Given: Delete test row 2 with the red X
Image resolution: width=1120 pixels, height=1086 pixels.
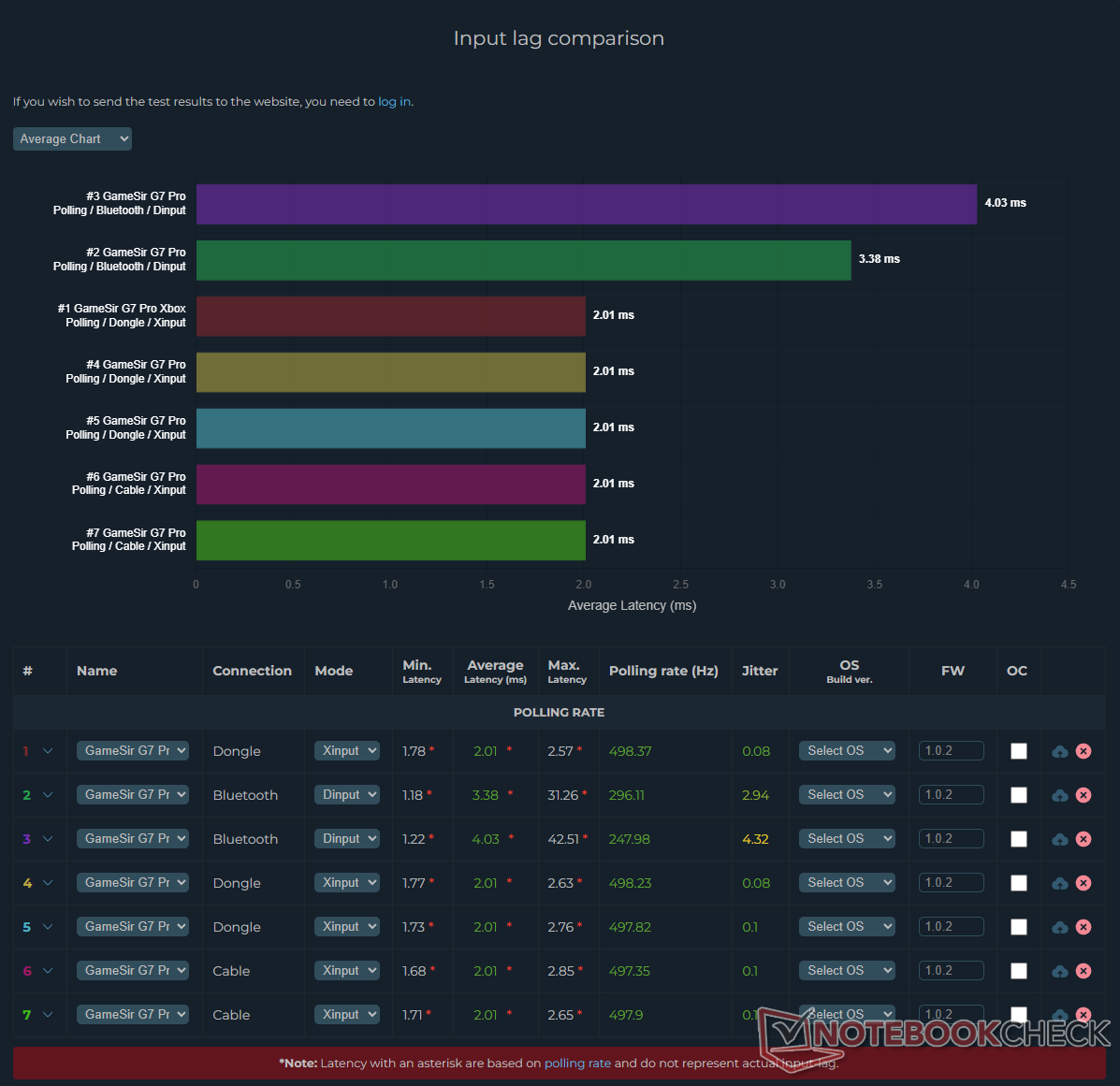Looking at the screenshot, I should tap(1084, 795).
